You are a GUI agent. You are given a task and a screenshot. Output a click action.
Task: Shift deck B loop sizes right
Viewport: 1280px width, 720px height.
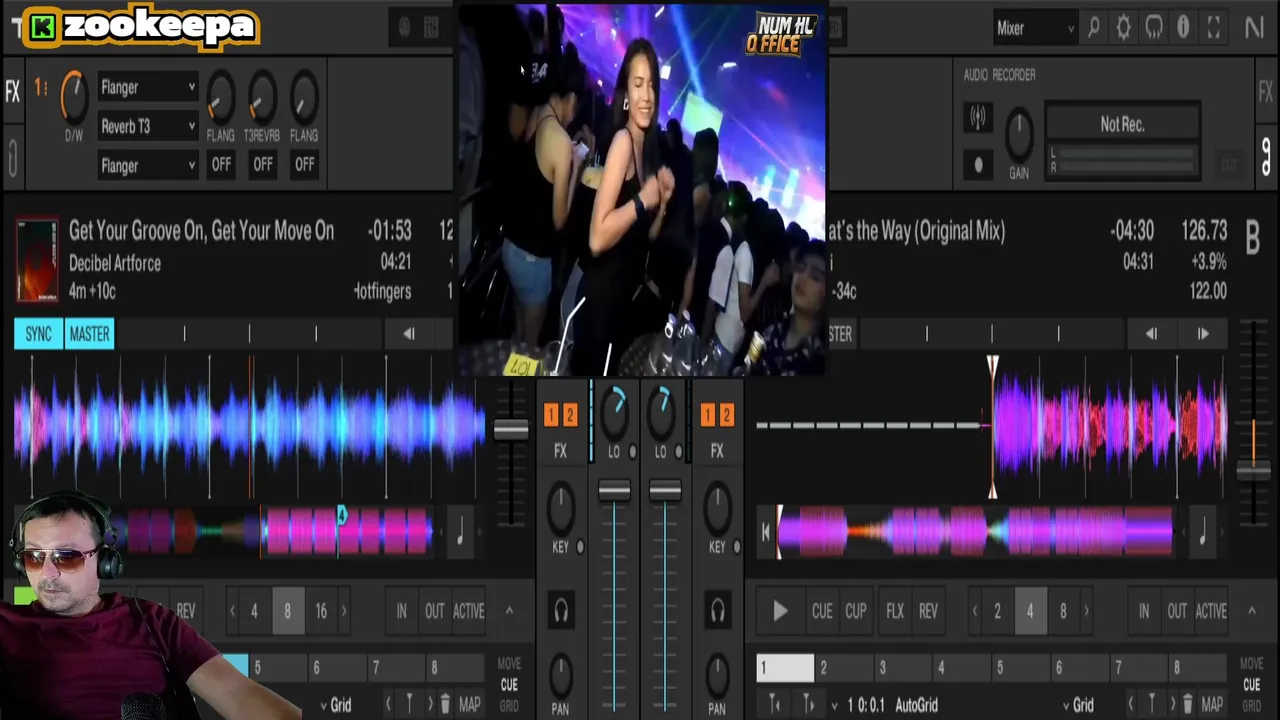(x=1086, y=611)
